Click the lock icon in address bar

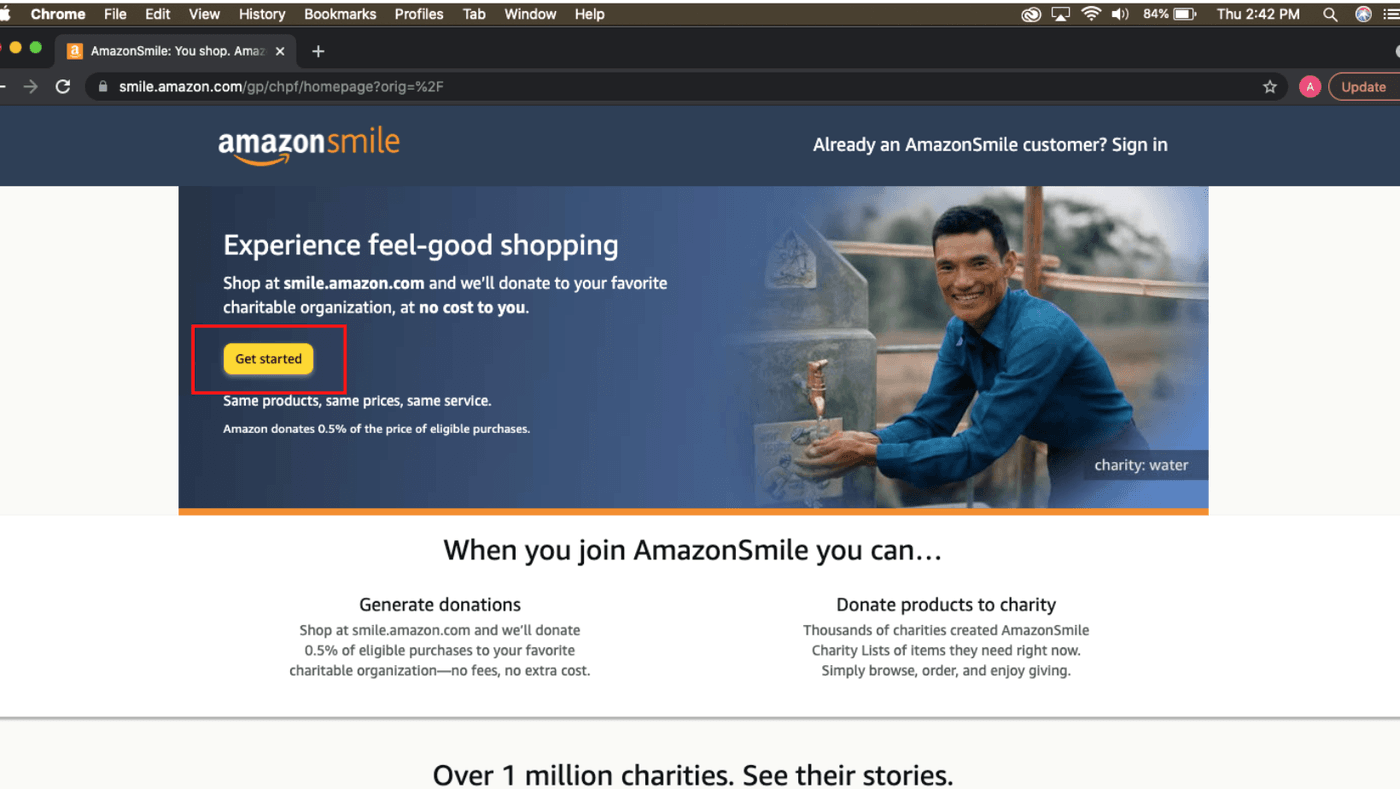tap(102, 87)
